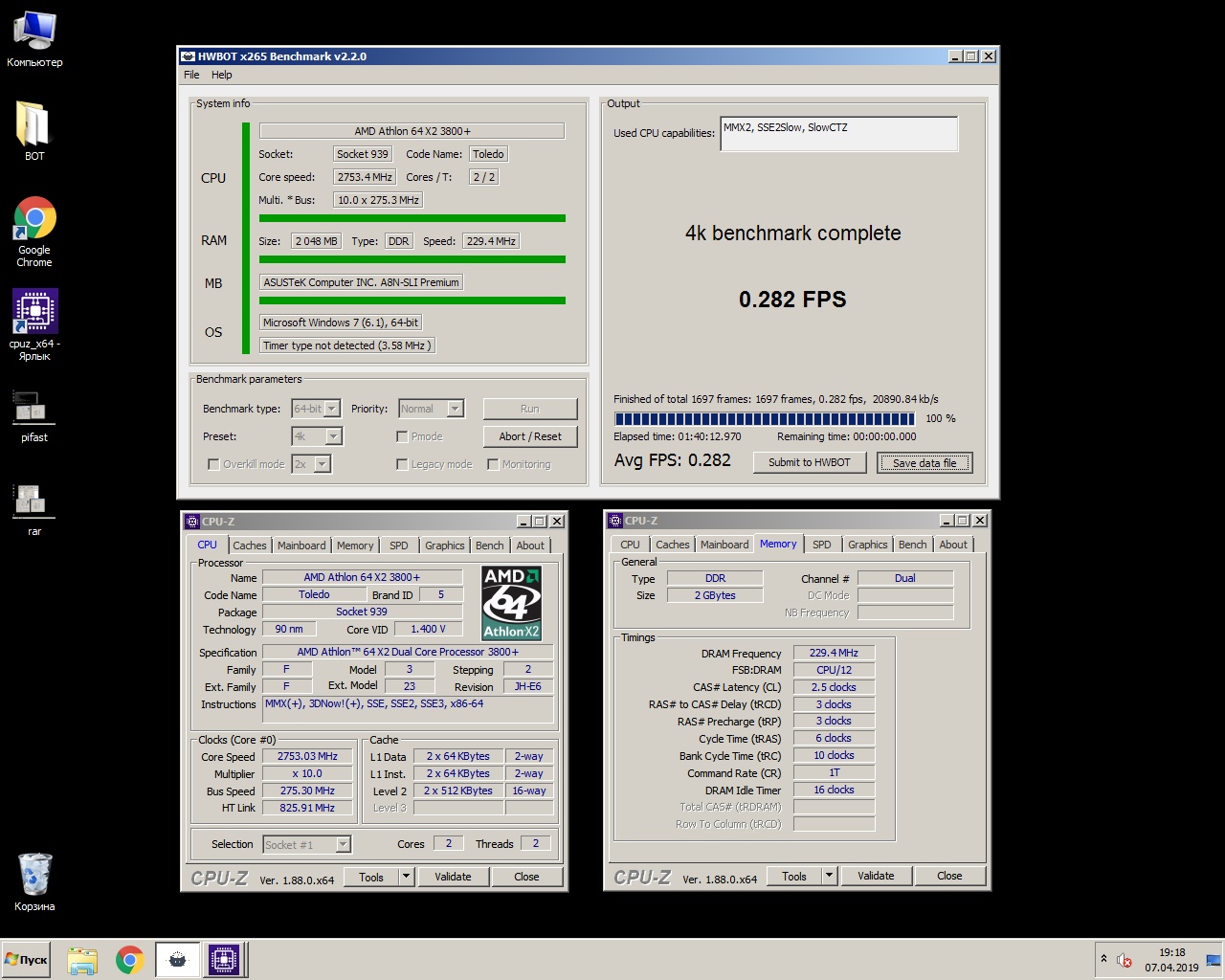The width and height of the screenshot is (1225, 980).
Task: Open the Help menu
Action: point(222,75)
